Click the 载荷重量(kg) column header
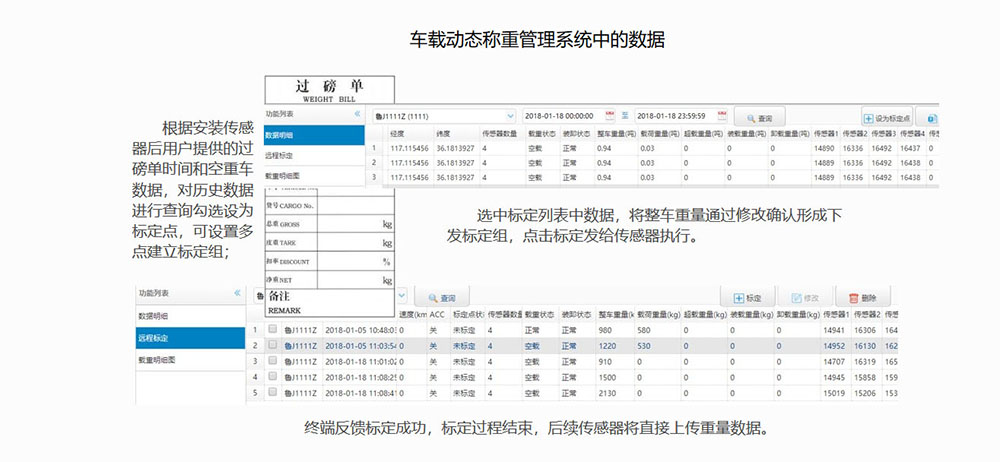 (x=657, y=314)
